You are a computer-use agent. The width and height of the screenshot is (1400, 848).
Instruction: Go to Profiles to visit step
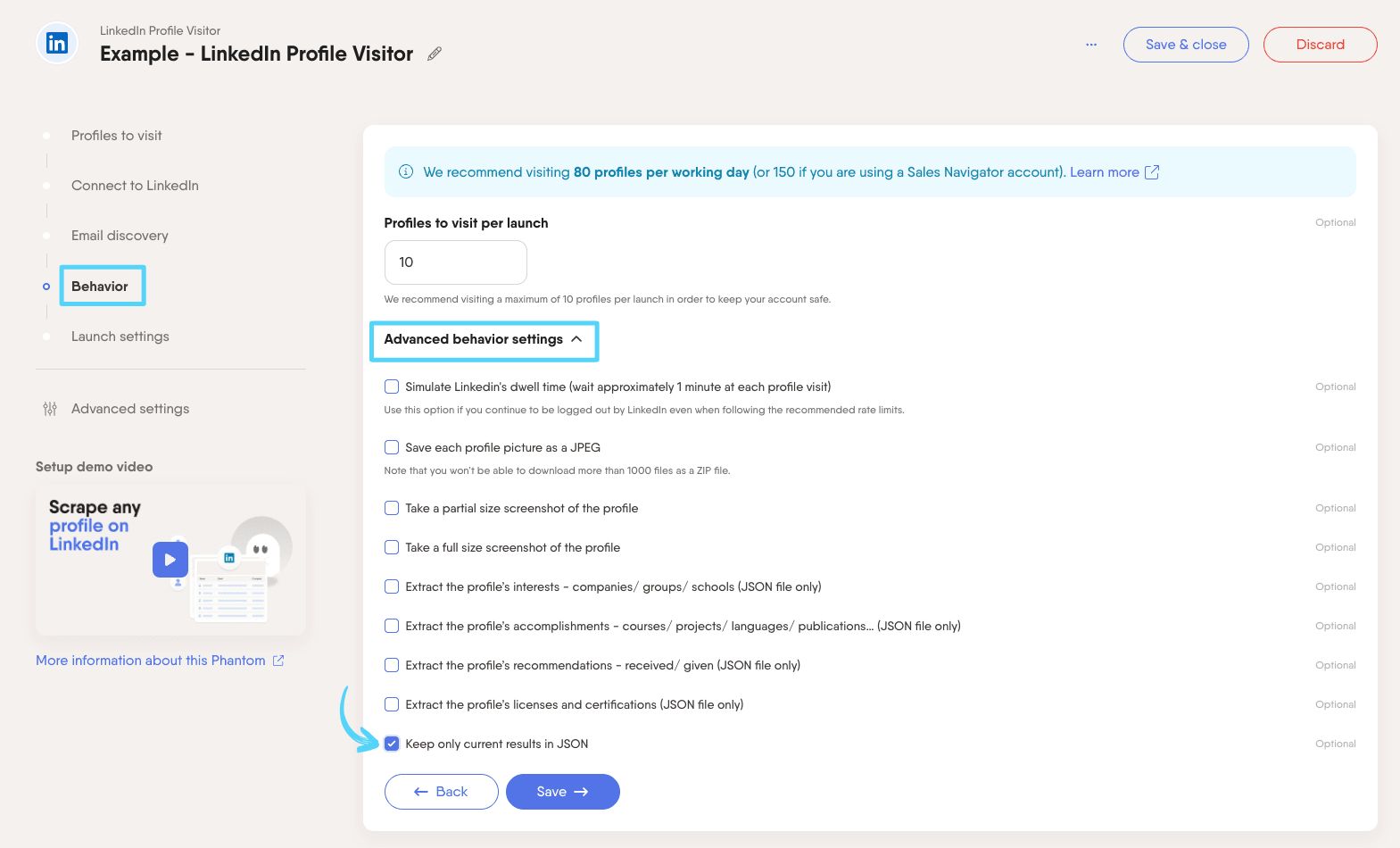[116, 136]
